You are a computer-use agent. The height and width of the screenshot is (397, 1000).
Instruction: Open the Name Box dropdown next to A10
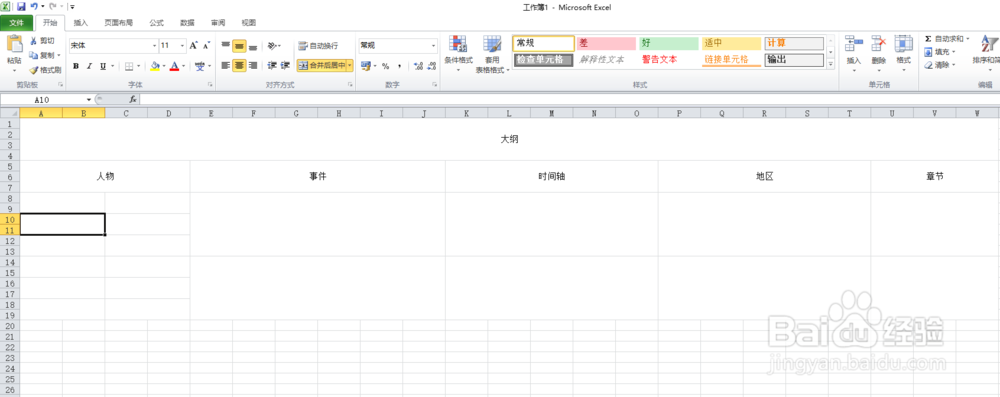(x=89, y=100)
